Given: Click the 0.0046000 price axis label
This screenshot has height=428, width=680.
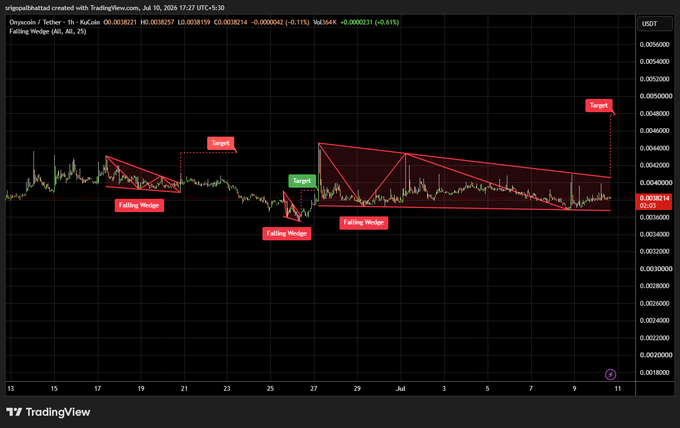Looking at the screenshot, I should tap(654, 131).
